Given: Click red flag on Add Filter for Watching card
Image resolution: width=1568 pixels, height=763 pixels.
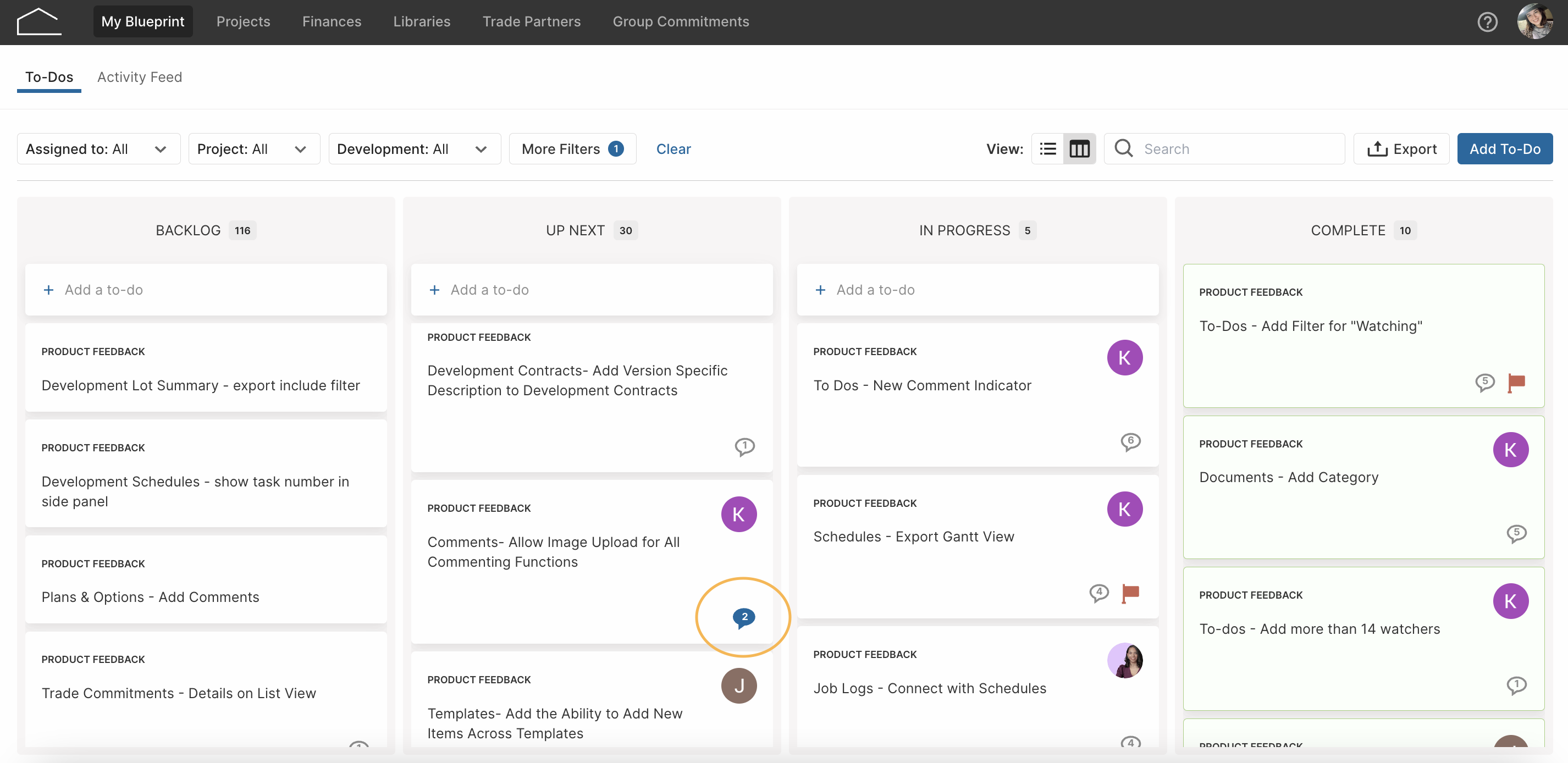Looking at the screenshot, I should click(1516, 382).
